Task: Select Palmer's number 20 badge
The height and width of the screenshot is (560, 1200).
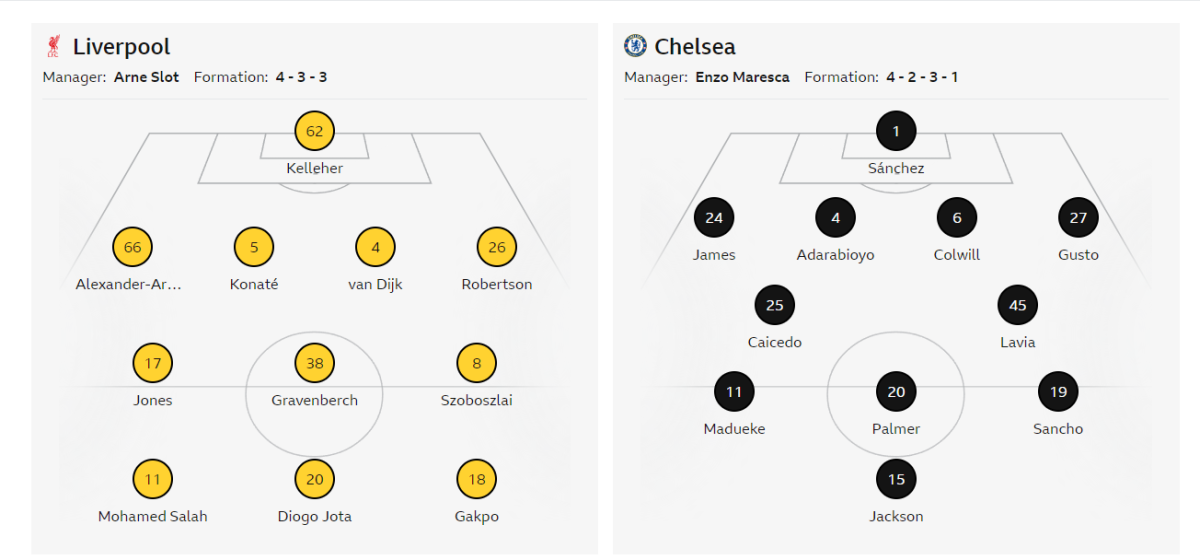Action: (x=896, y=392)
